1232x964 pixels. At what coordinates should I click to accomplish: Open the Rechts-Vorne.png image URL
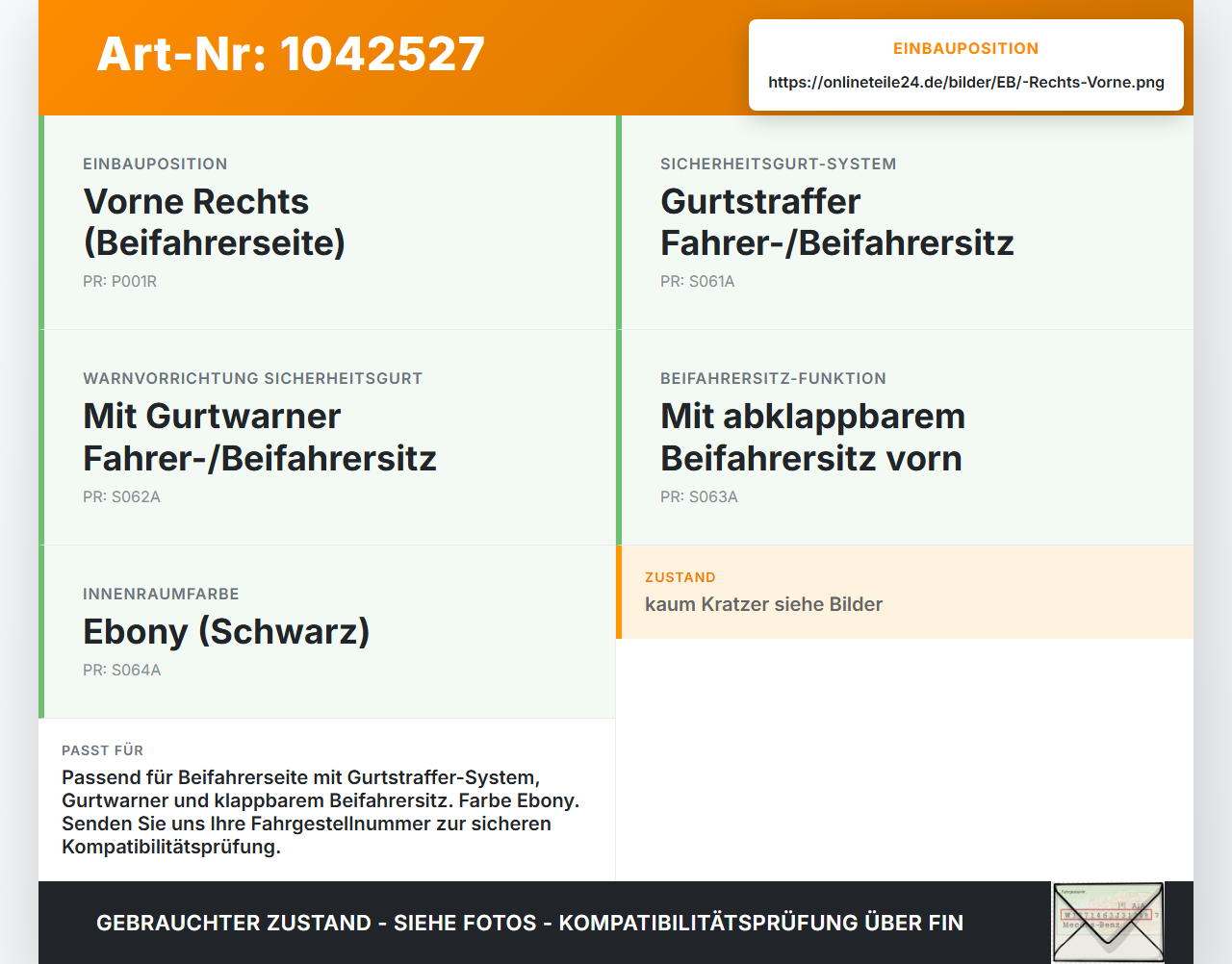tap(966, 82)
